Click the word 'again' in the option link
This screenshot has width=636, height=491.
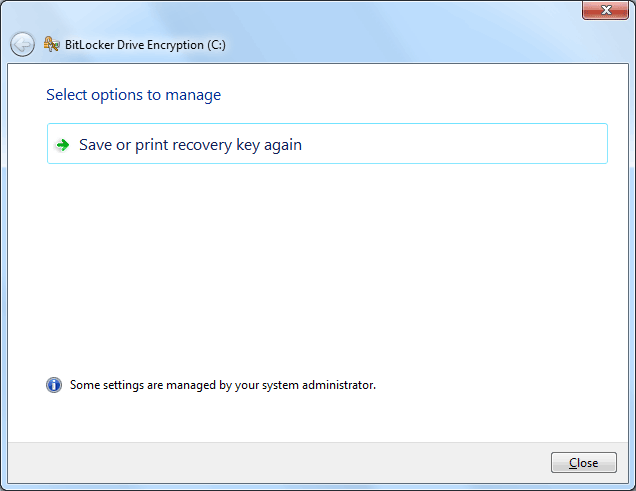point(283,145)
